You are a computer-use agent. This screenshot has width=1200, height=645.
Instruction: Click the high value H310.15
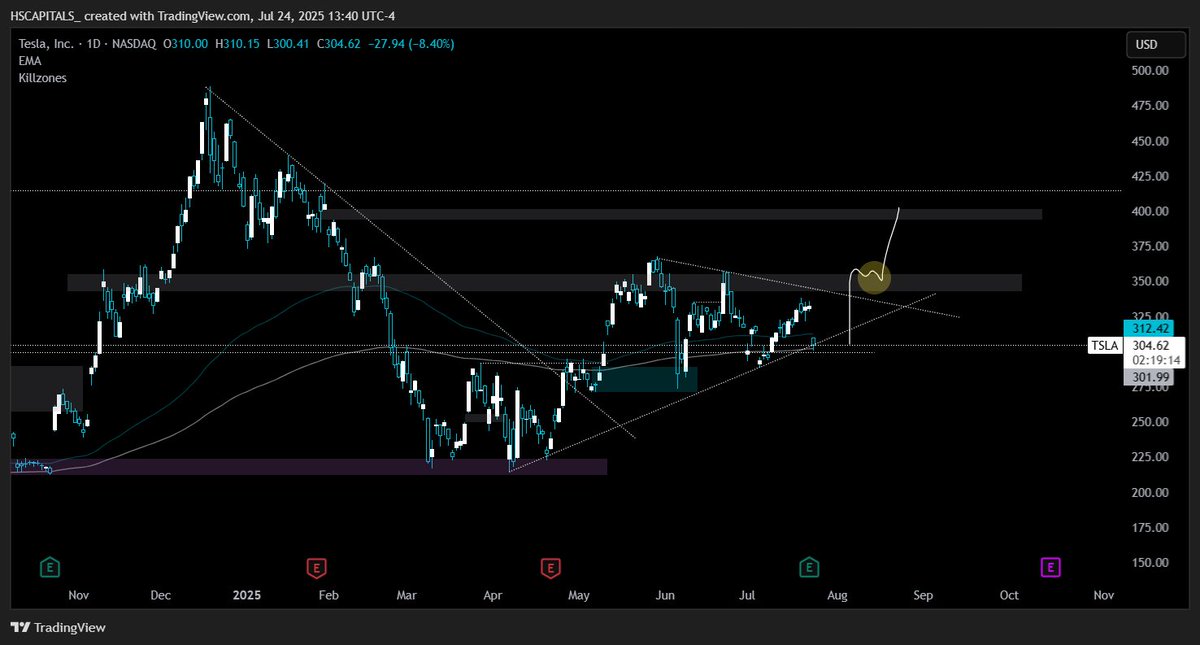click(x=237, y=44)
